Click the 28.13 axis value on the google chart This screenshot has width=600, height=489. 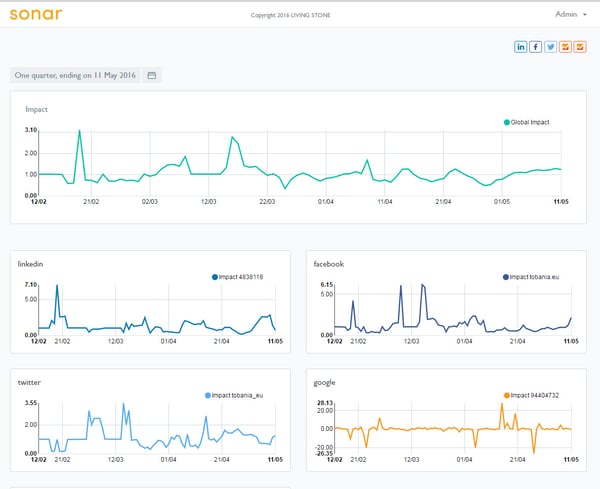(325, 403)
